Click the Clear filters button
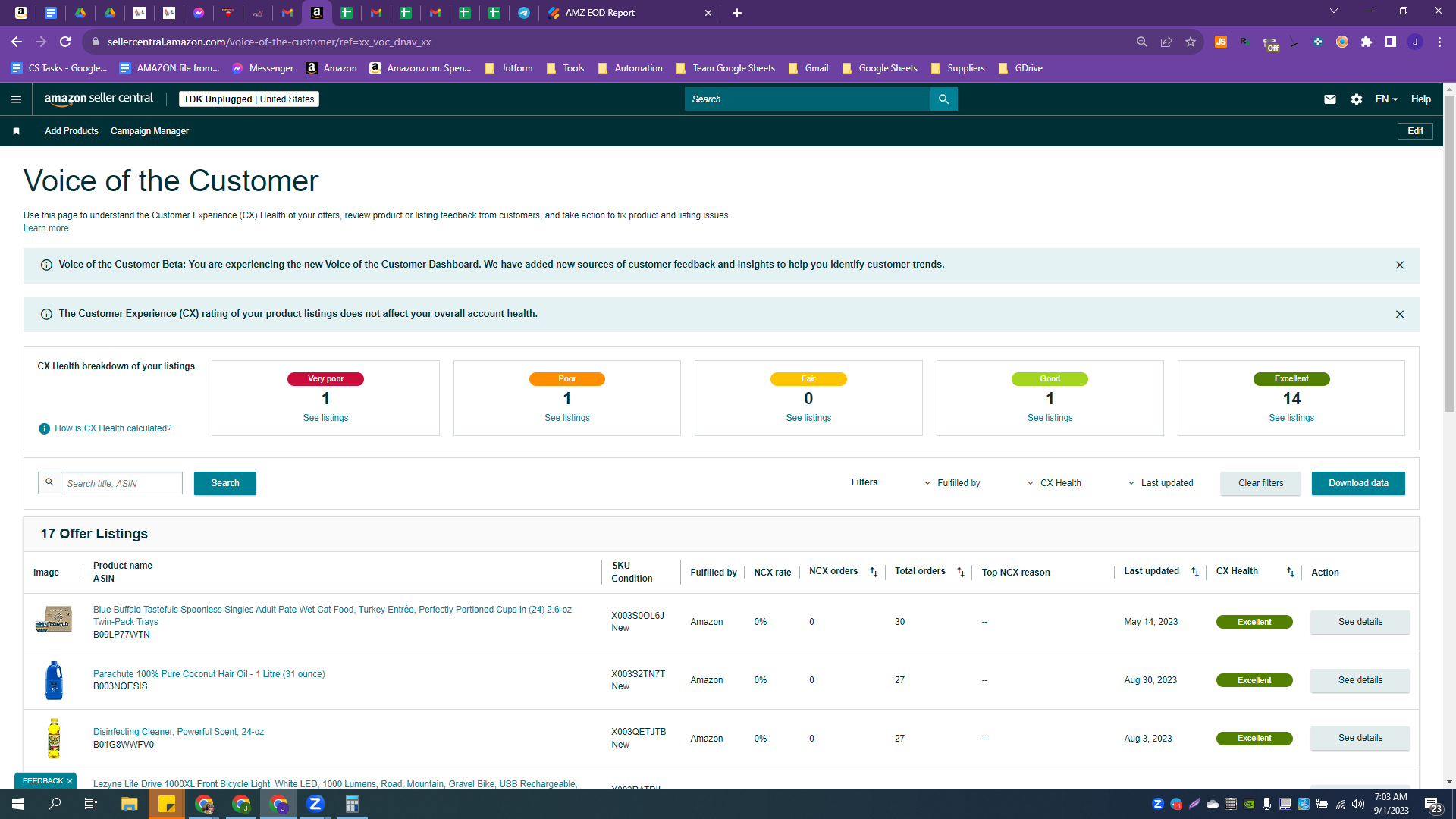Image resolution: width=1456 pixels, height=819 pixels. click(1261, 483)
